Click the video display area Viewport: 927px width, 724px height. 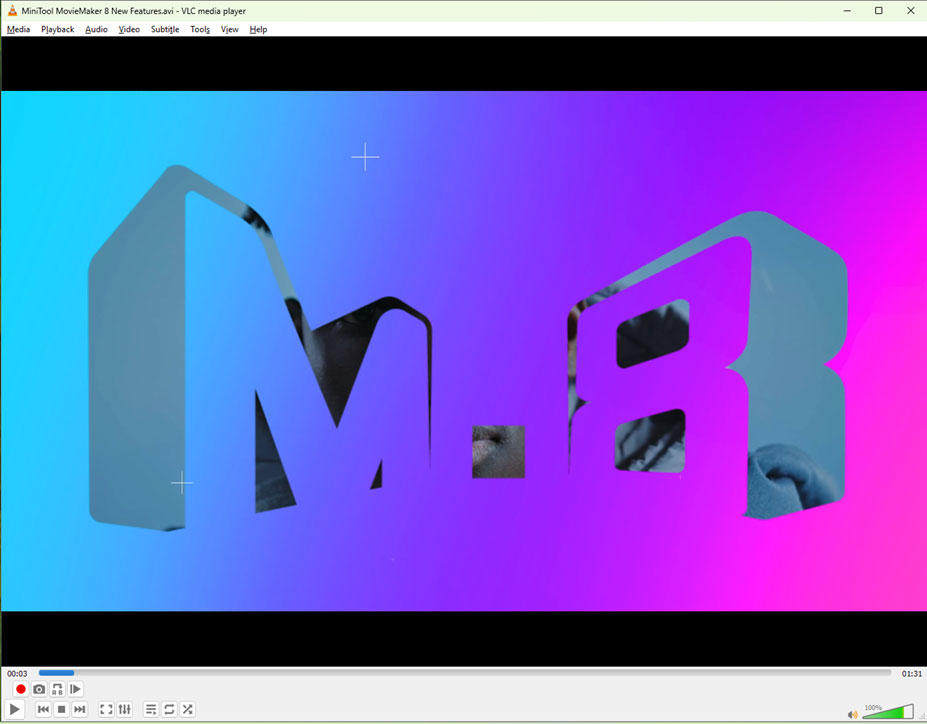point(464,351)
